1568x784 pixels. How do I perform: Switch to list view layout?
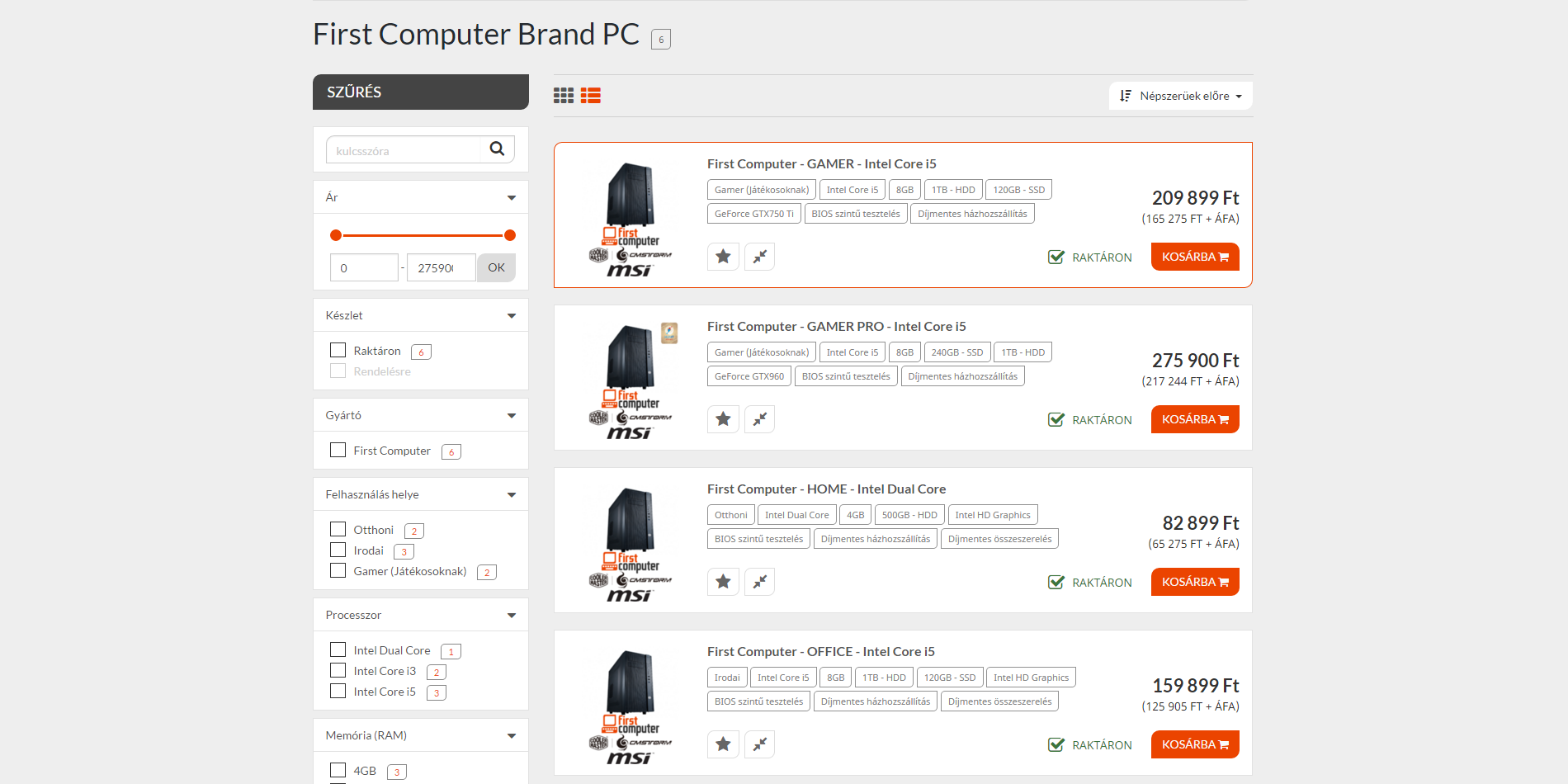point(591,96)
